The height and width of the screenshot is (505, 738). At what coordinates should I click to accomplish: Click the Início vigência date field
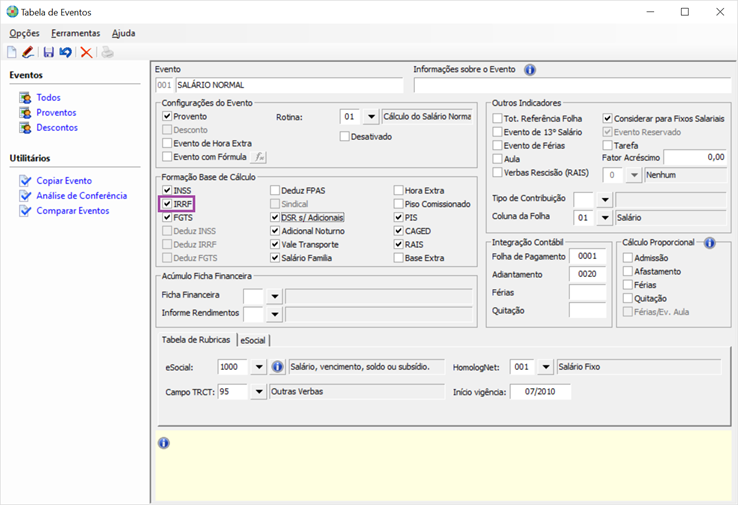tap(540, 392)
